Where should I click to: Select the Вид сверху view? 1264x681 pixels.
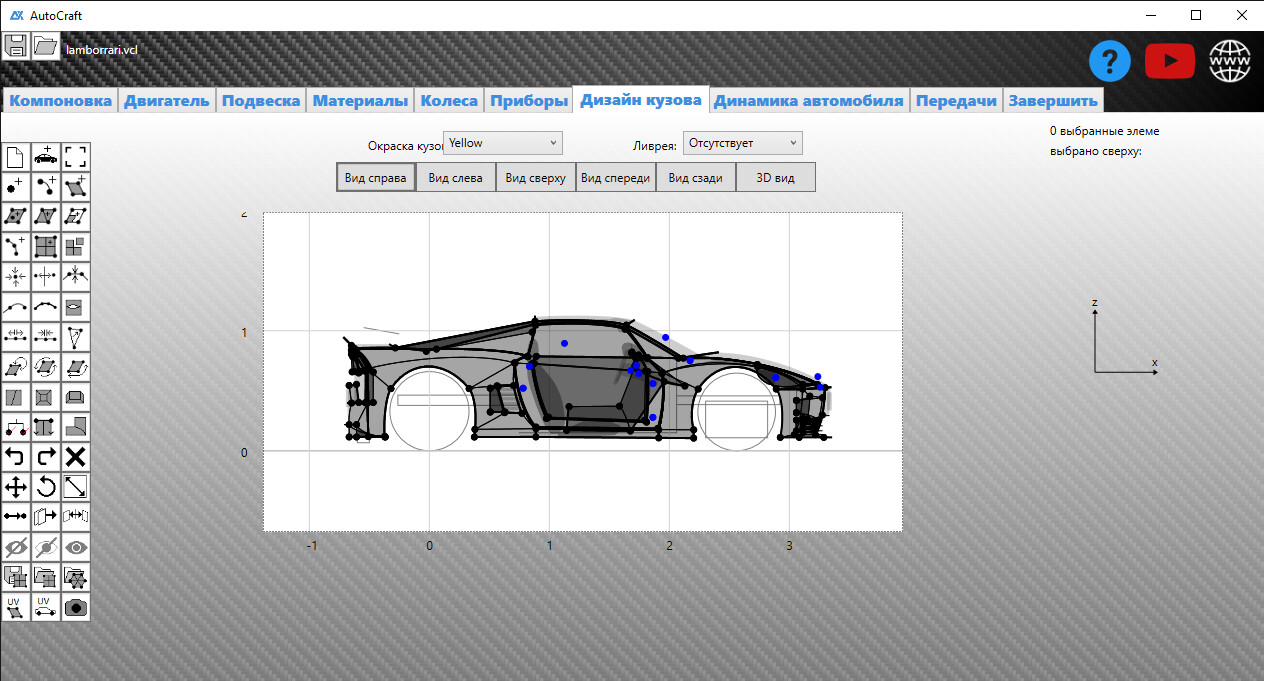point(536,176)
